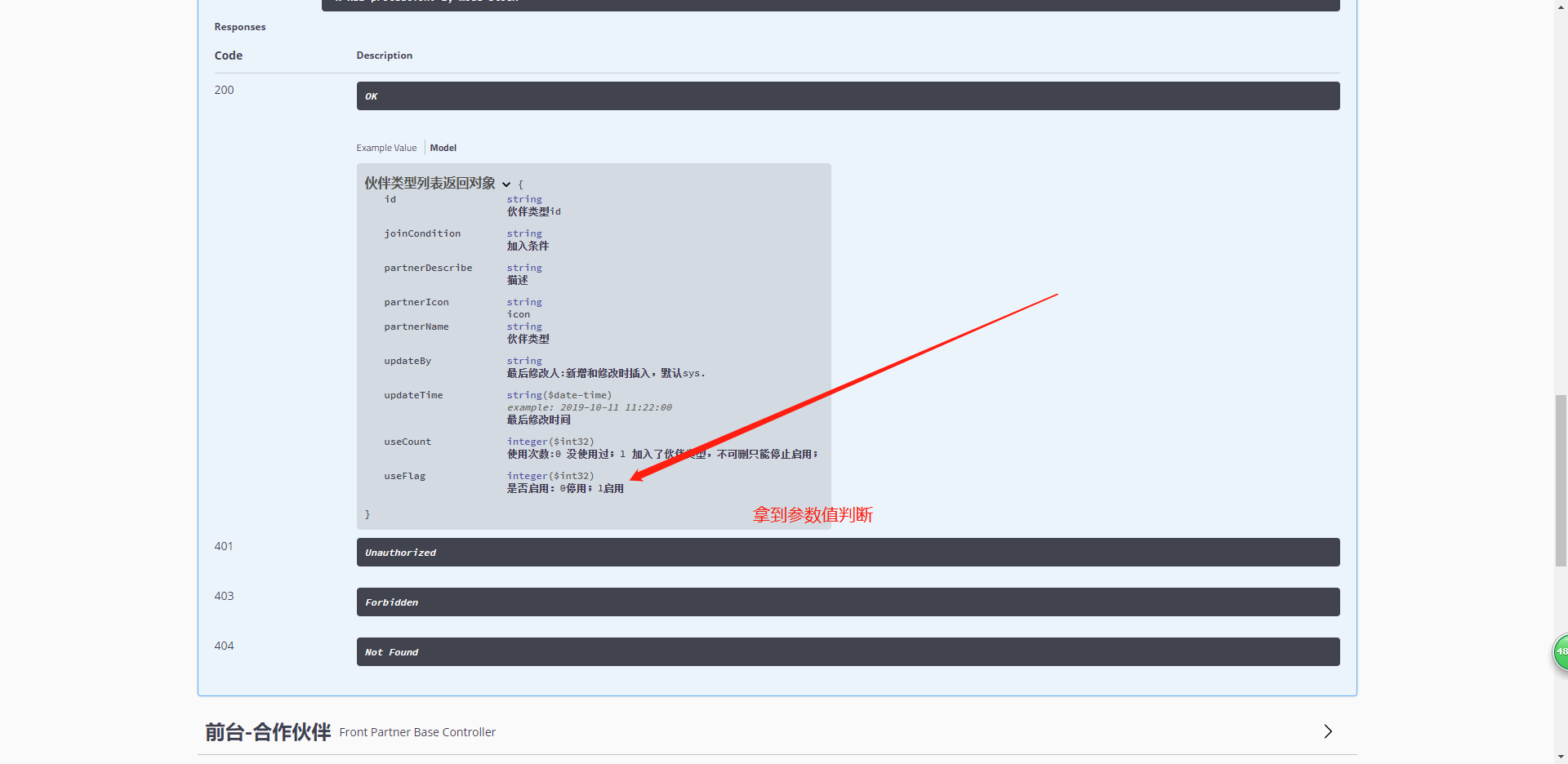Click the 最后修改人 updateBy description
This screenshot has height=764, width=1568.
(606, 373)
